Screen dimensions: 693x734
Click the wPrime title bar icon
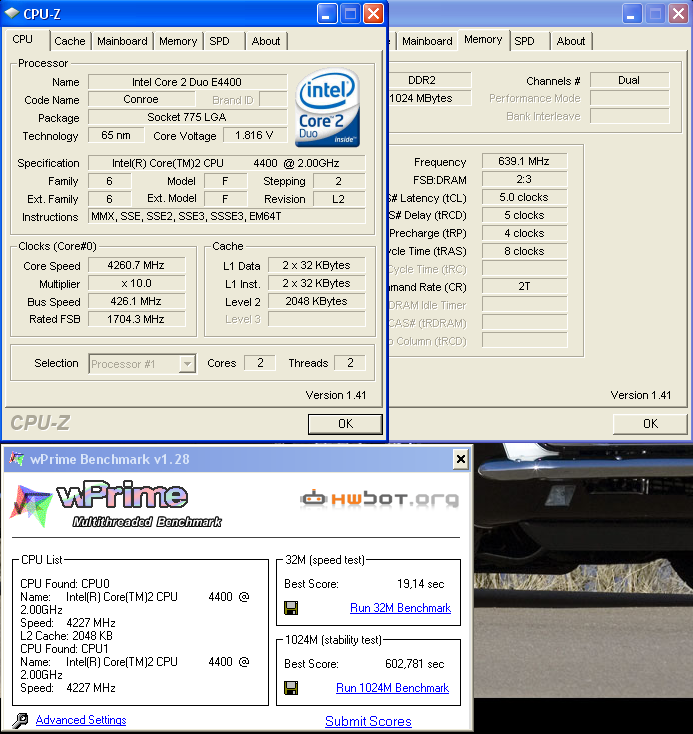(x=16, y=459)
